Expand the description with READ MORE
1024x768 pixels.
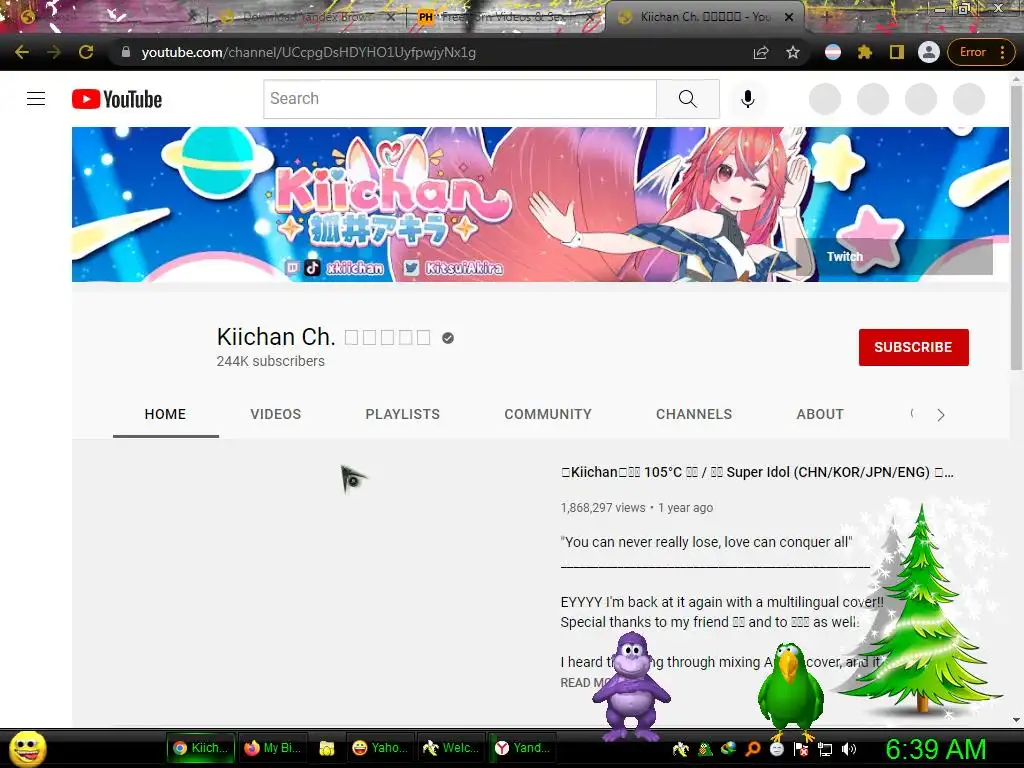(585, 682)
